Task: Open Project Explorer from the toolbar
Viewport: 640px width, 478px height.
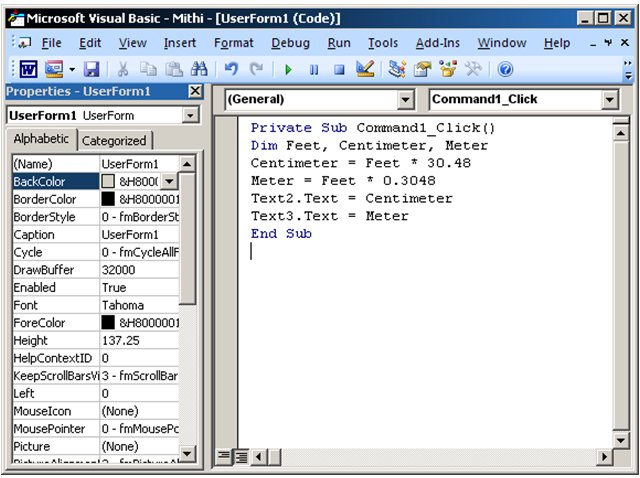Action: 396,69
